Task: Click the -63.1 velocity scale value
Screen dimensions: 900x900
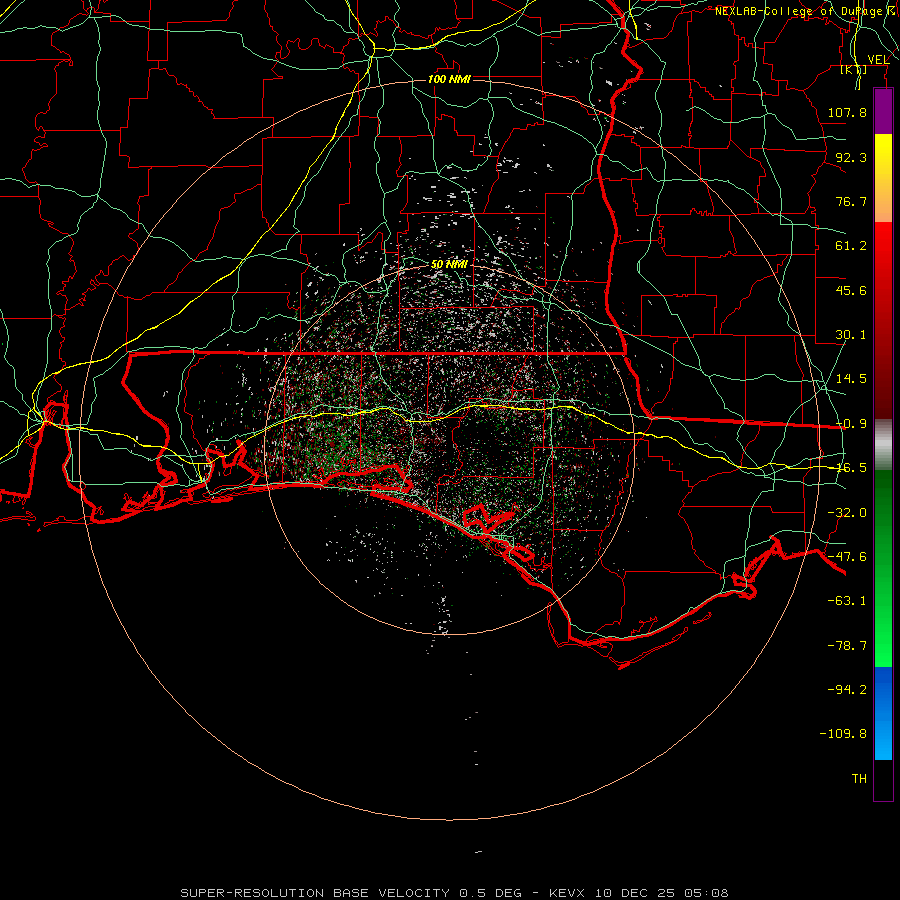Action: tap(847, 601)
